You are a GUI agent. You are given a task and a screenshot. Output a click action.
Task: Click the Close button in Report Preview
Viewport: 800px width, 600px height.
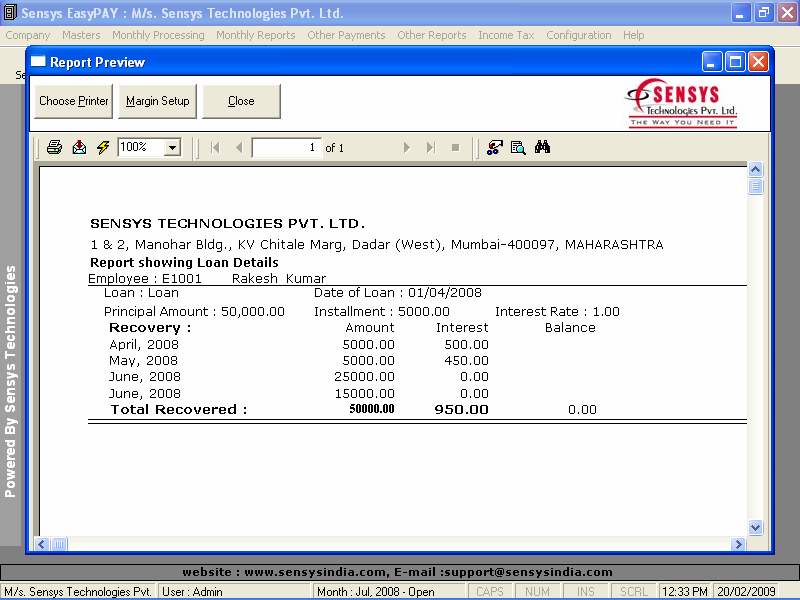click(x=241, y=101)
